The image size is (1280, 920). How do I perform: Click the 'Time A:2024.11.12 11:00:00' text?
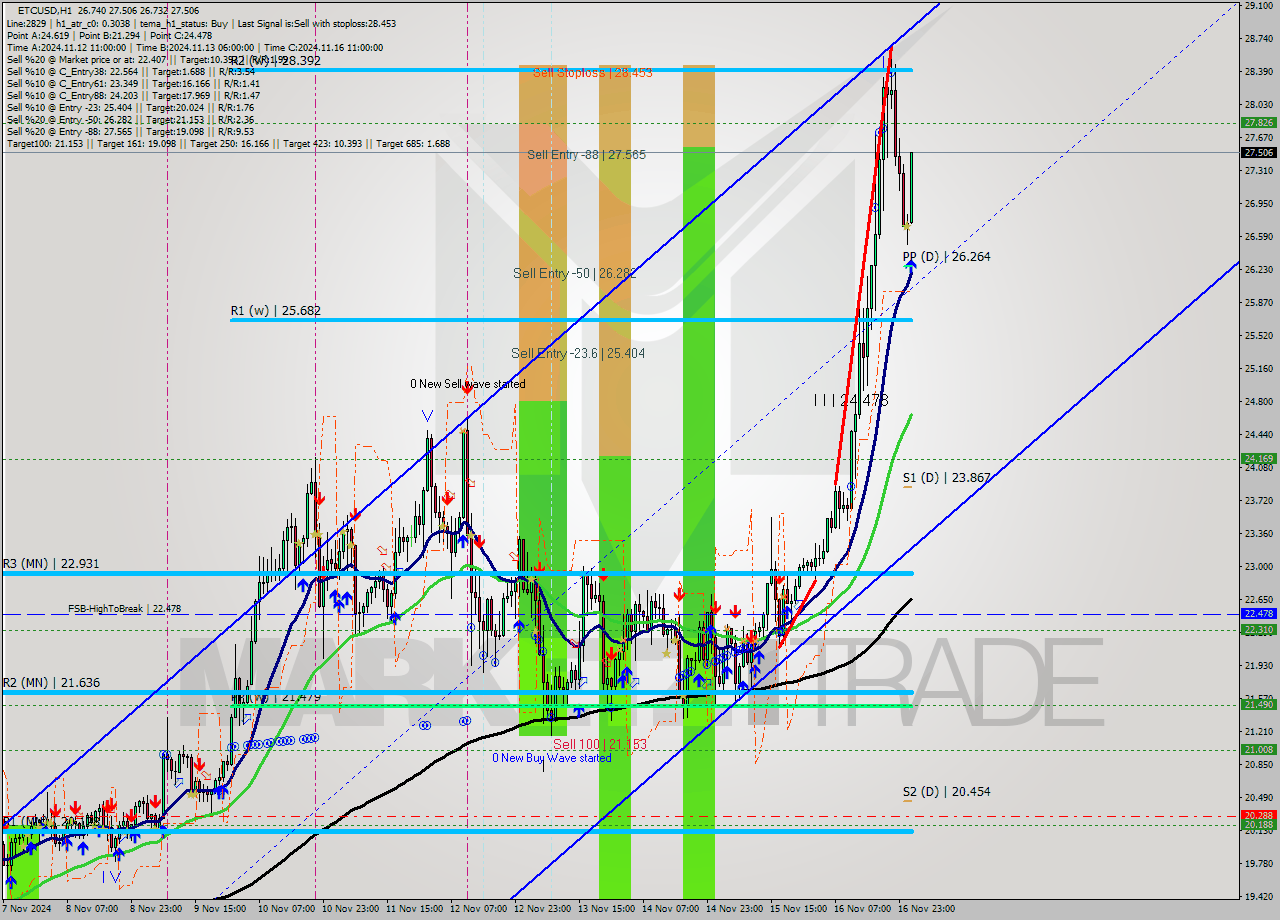[66, 47]
